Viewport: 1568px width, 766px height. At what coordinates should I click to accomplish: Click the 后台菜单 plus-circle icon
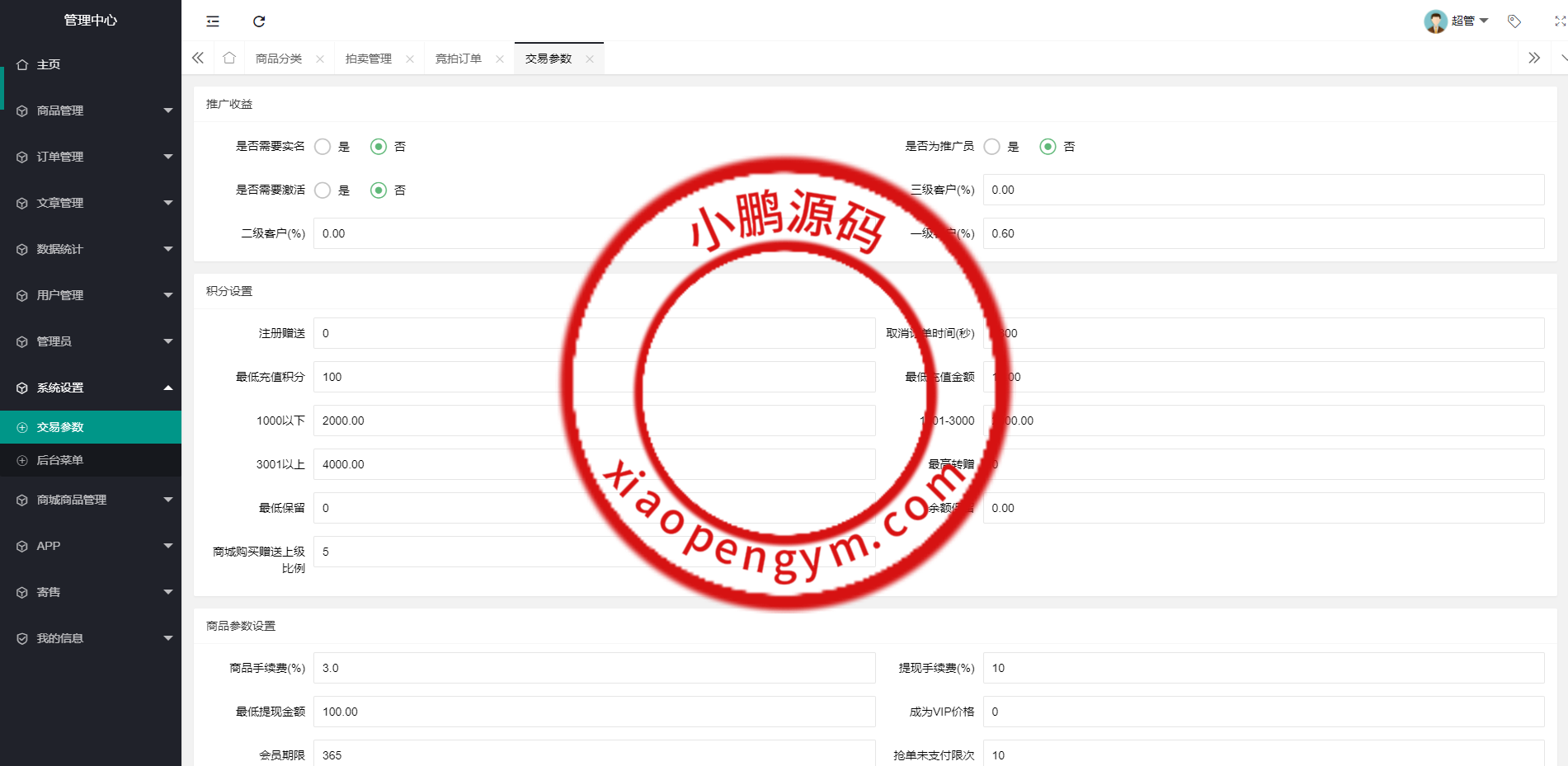tap(22, 460)
